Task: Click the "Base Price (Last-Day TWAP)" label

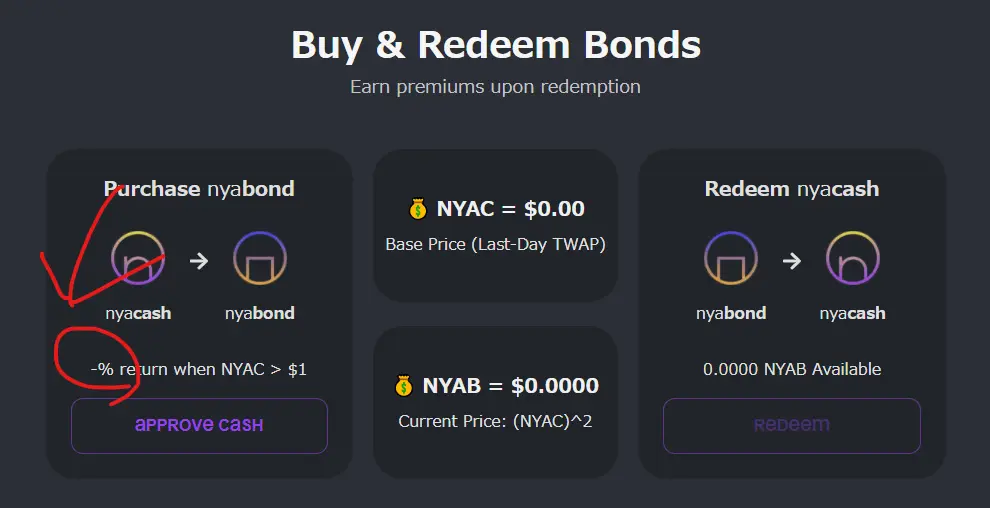Action: [x=495, y=244]
